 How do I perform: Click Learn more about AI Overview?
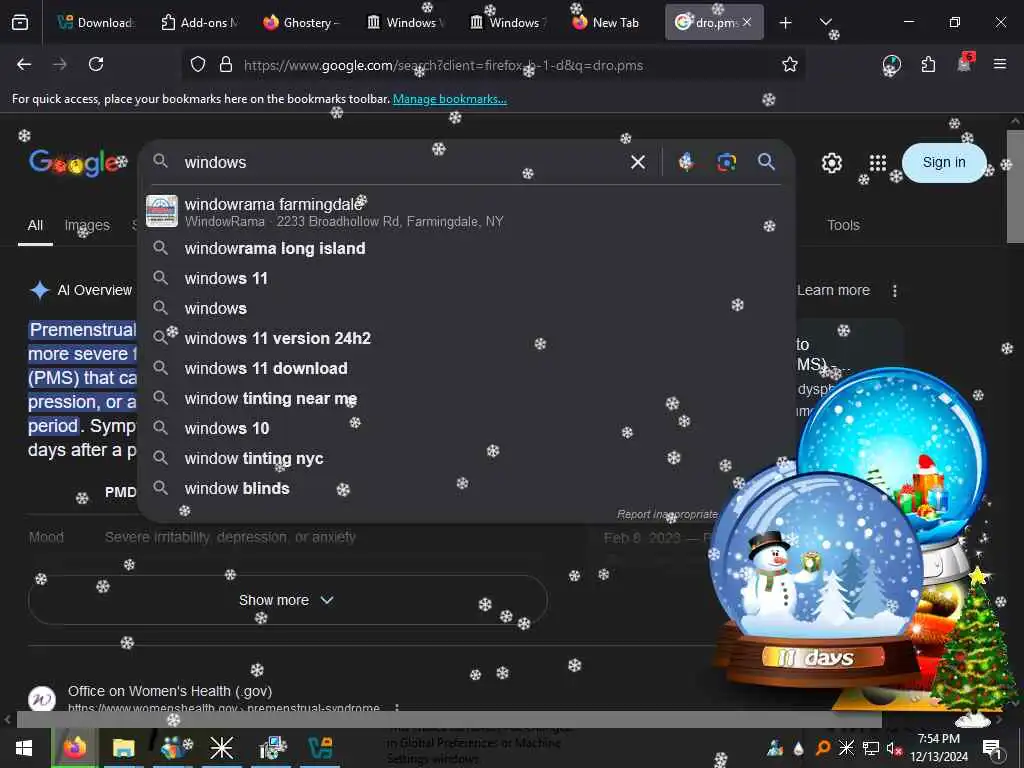tap(834, 291)
